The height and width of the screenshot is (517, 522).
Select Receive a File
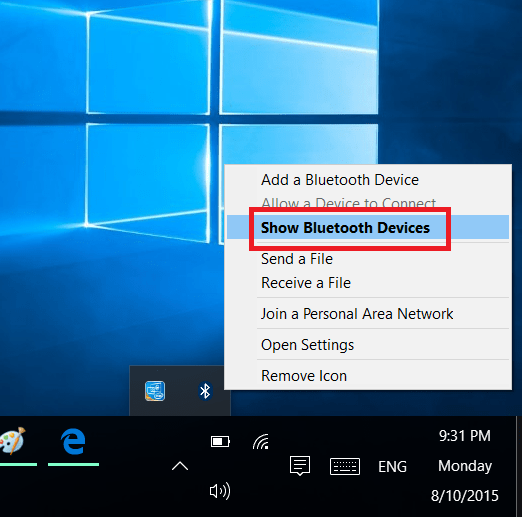(368, 283)
